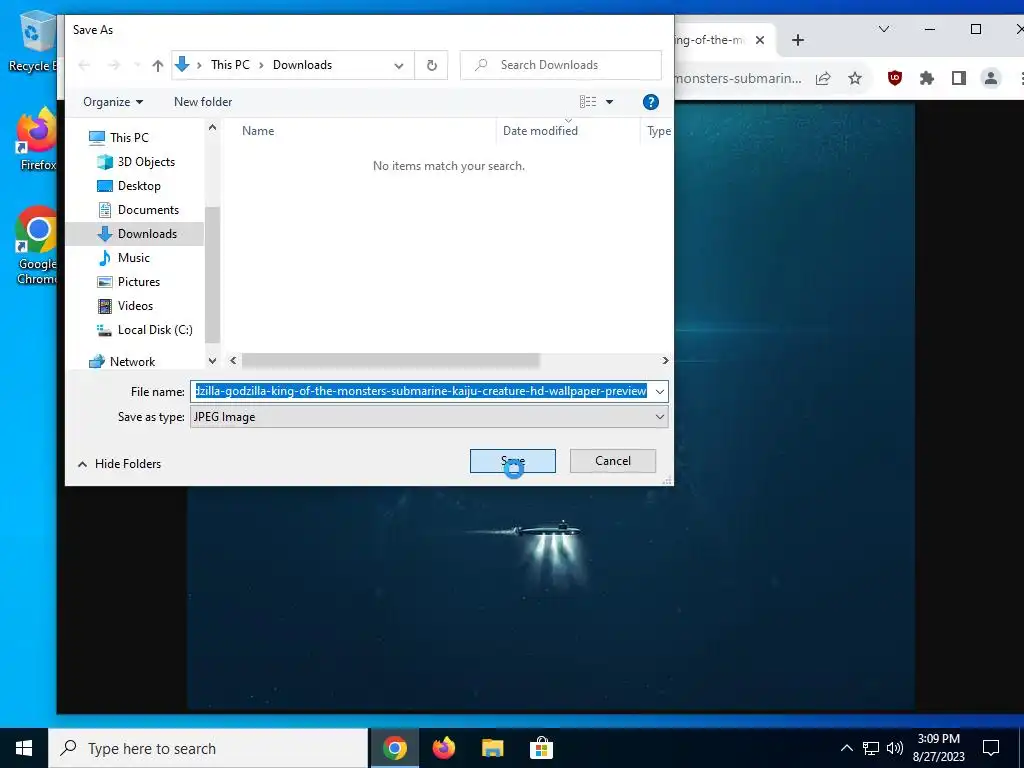Click the file list horizontal scrollbar thumb
The width and height of the screenshot is (1024, 768).
pyautogui.click(x=391, y=360)
